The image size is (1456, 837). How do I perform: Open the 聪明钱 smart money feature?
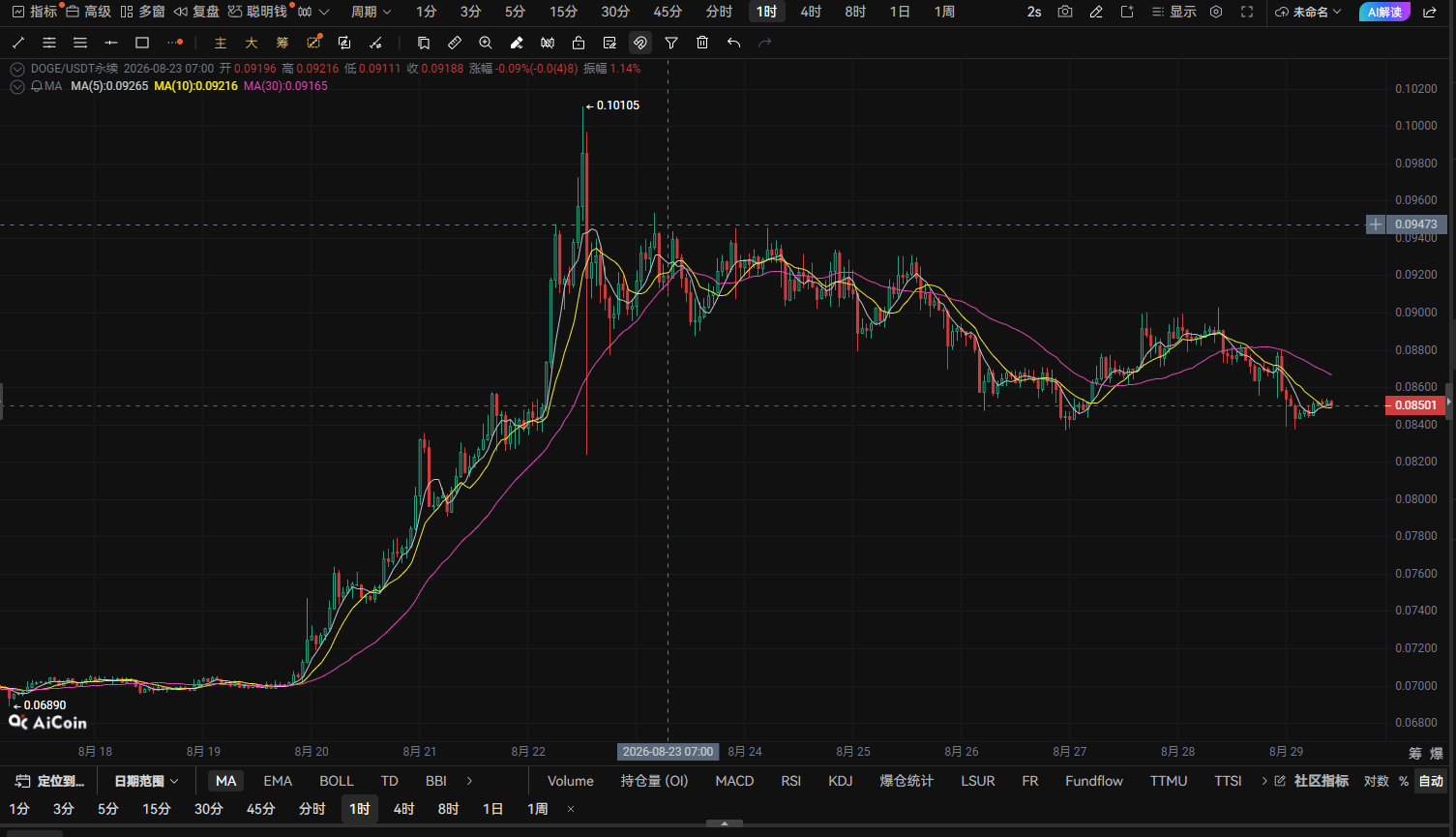pos(257,12)
